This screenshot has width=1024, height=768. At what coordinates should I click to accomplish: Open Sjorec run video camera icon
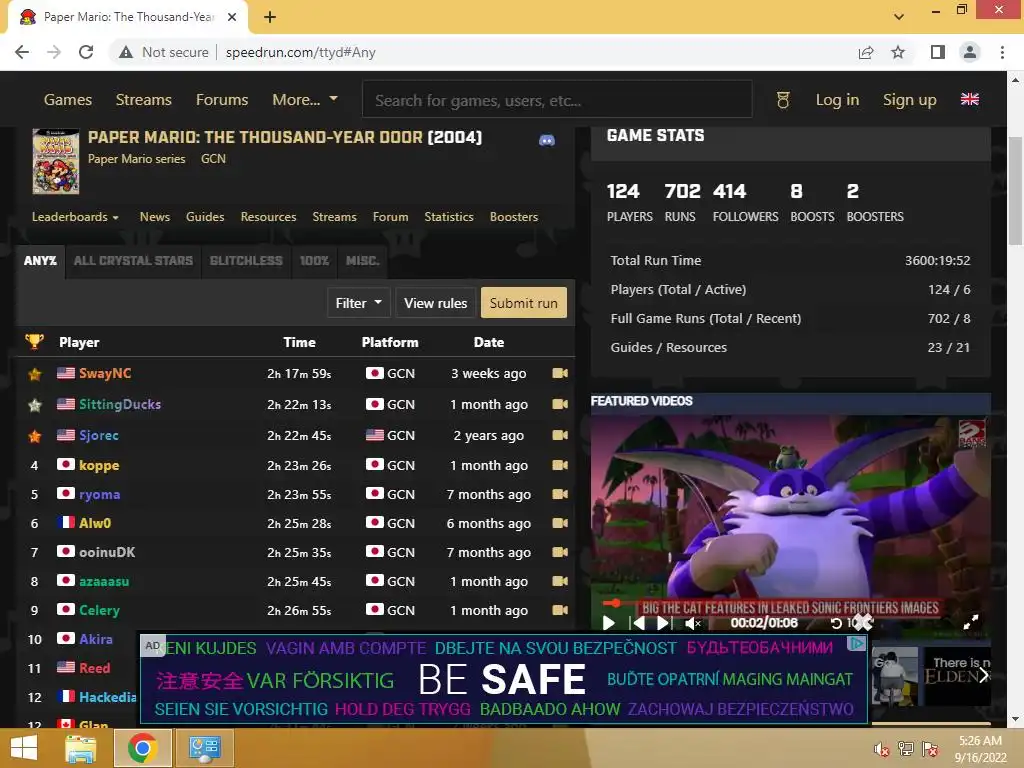pos(560,435)
